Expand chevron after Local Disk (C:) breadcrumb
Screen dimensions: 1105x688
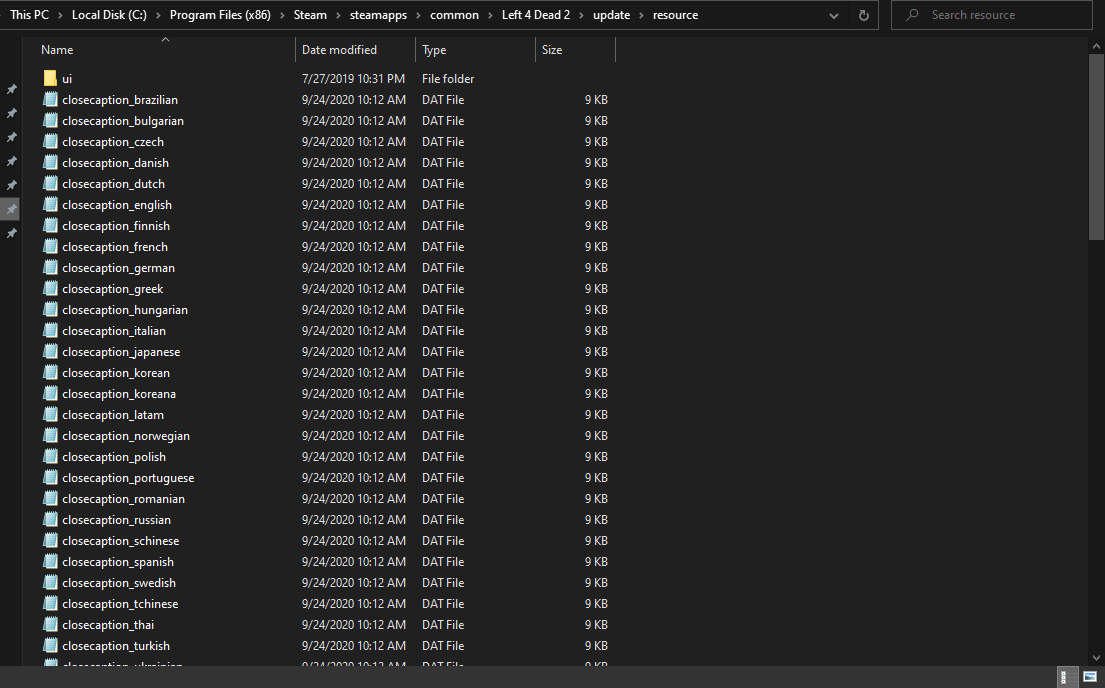158,15
